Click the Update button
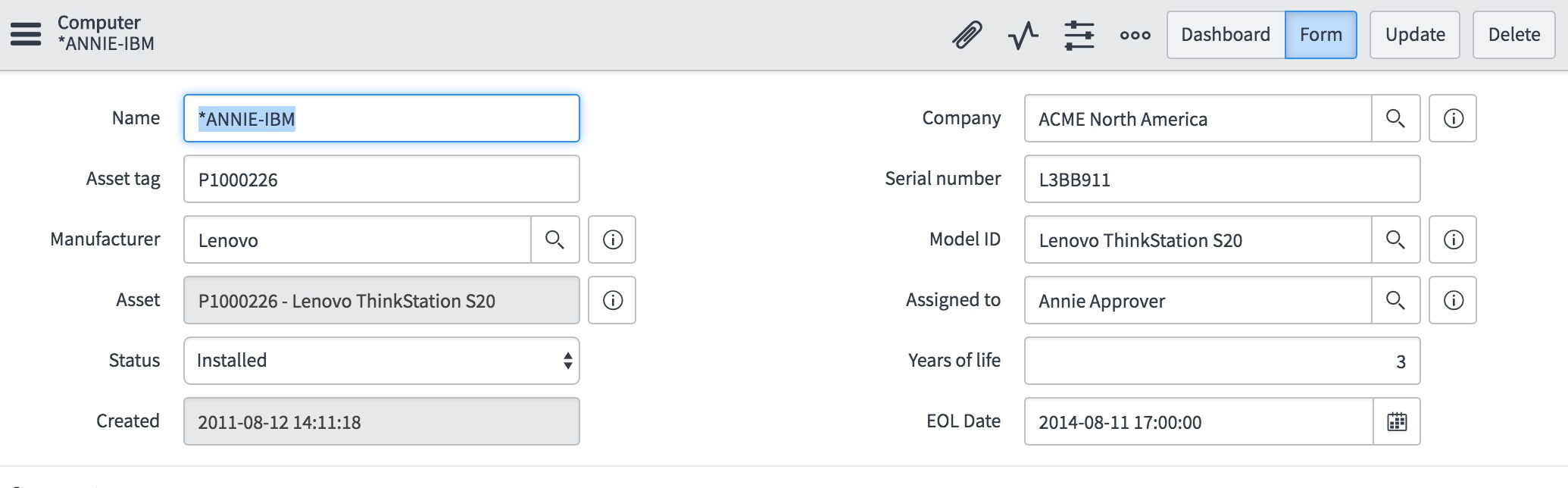 1415,35
